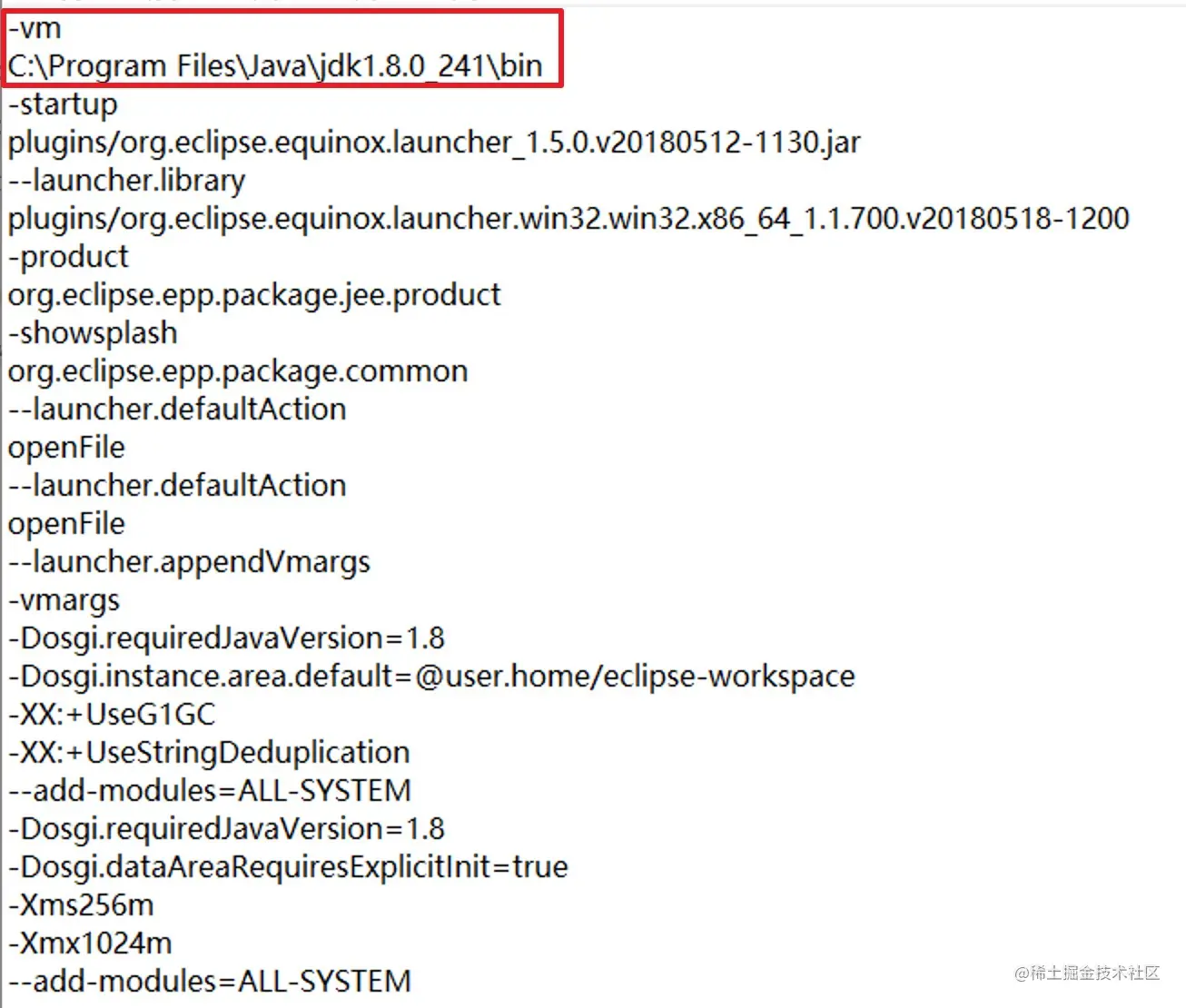Select the "-XX:+UseStringDeduplication" line
Viewport: 1186px width, 1008px height.
click(209, 753)
